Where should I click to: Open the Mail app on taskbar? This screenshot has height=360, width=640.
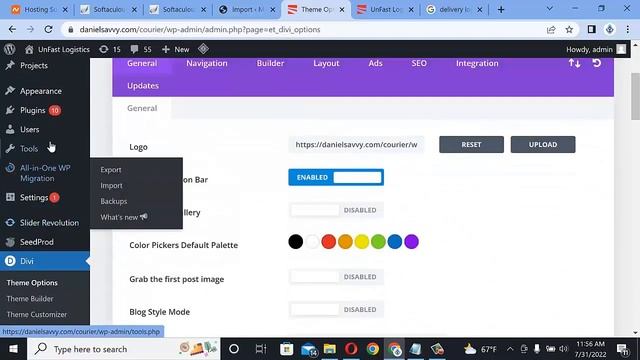309,349
